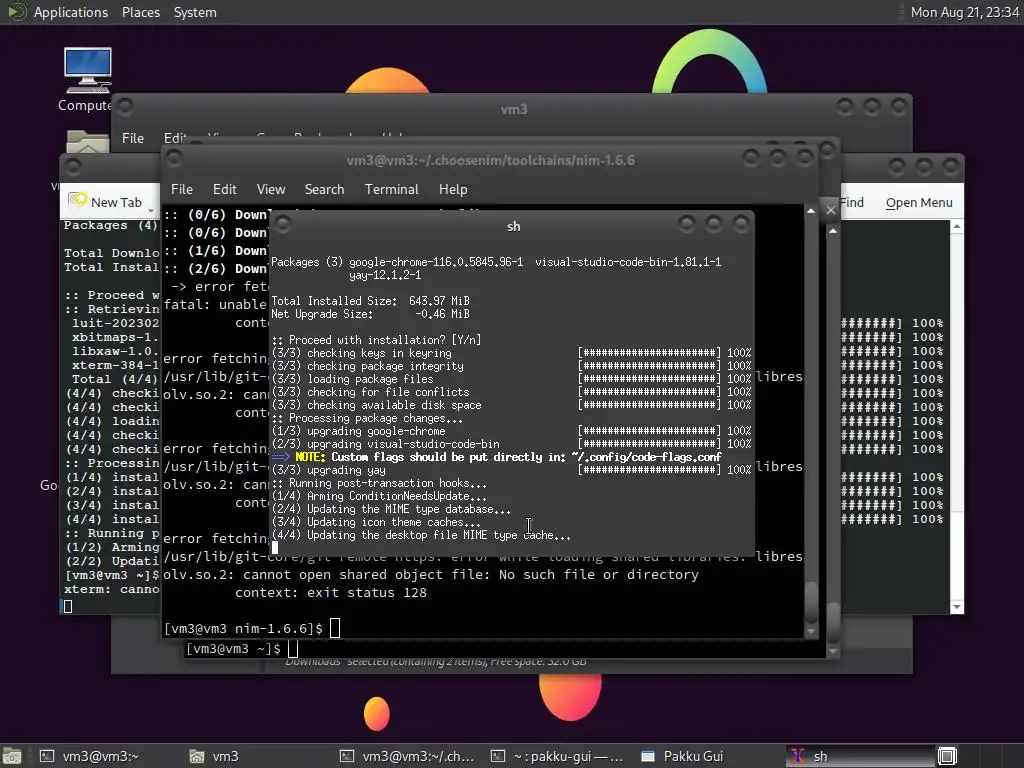This screenshot has height=768, width=1024.
Task: Click scrollbar down arrow in Konsole window
Action: tap(957, 607)
